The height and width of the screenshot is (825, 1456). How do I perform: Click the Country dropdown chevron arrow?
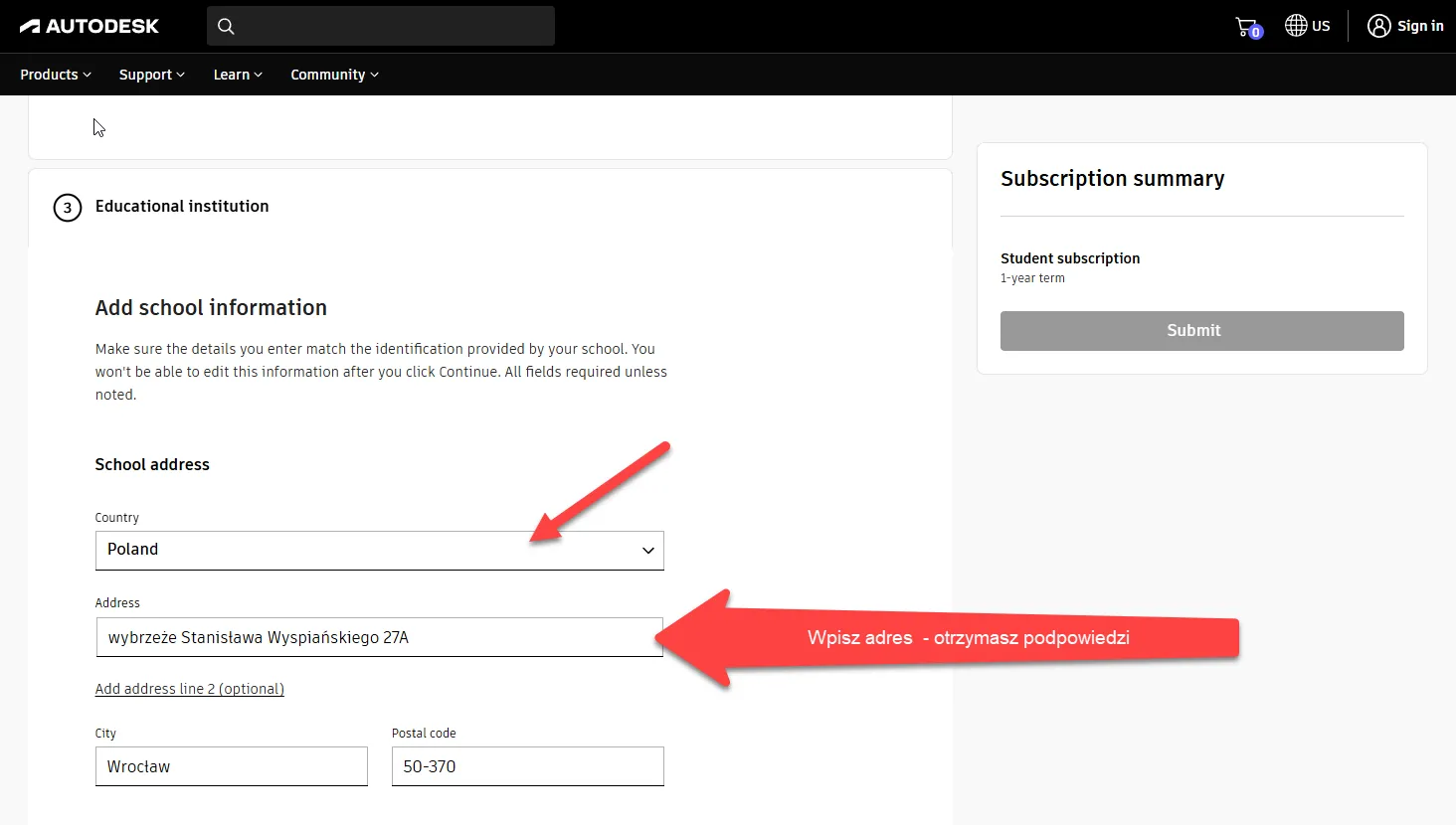tap(648, 551)
